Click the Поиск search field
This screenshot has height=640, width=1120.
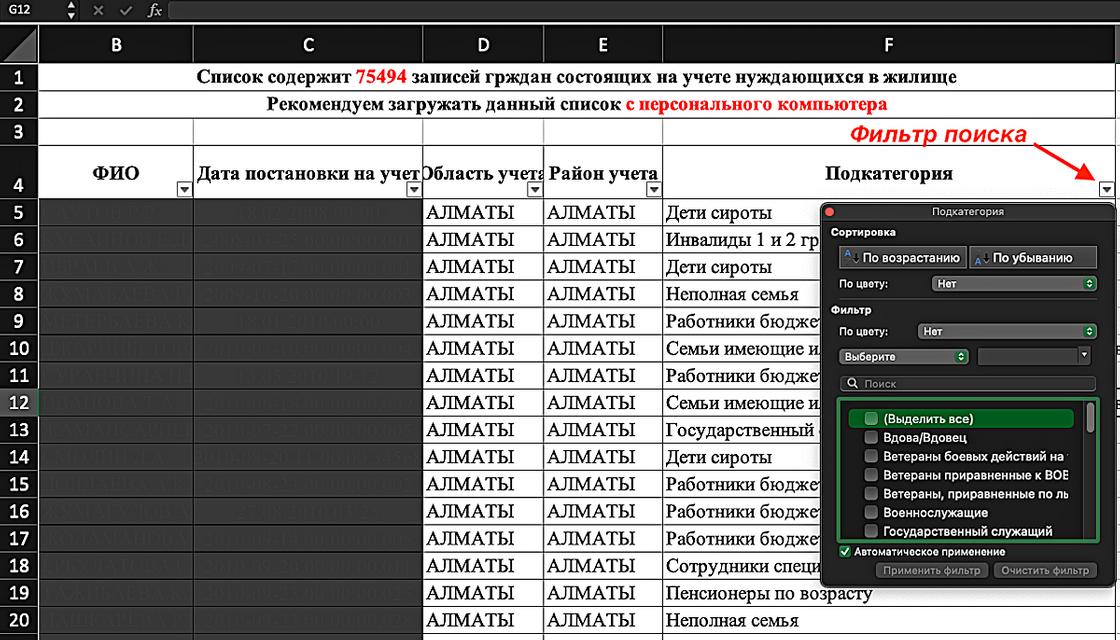[x=968, y=383]
